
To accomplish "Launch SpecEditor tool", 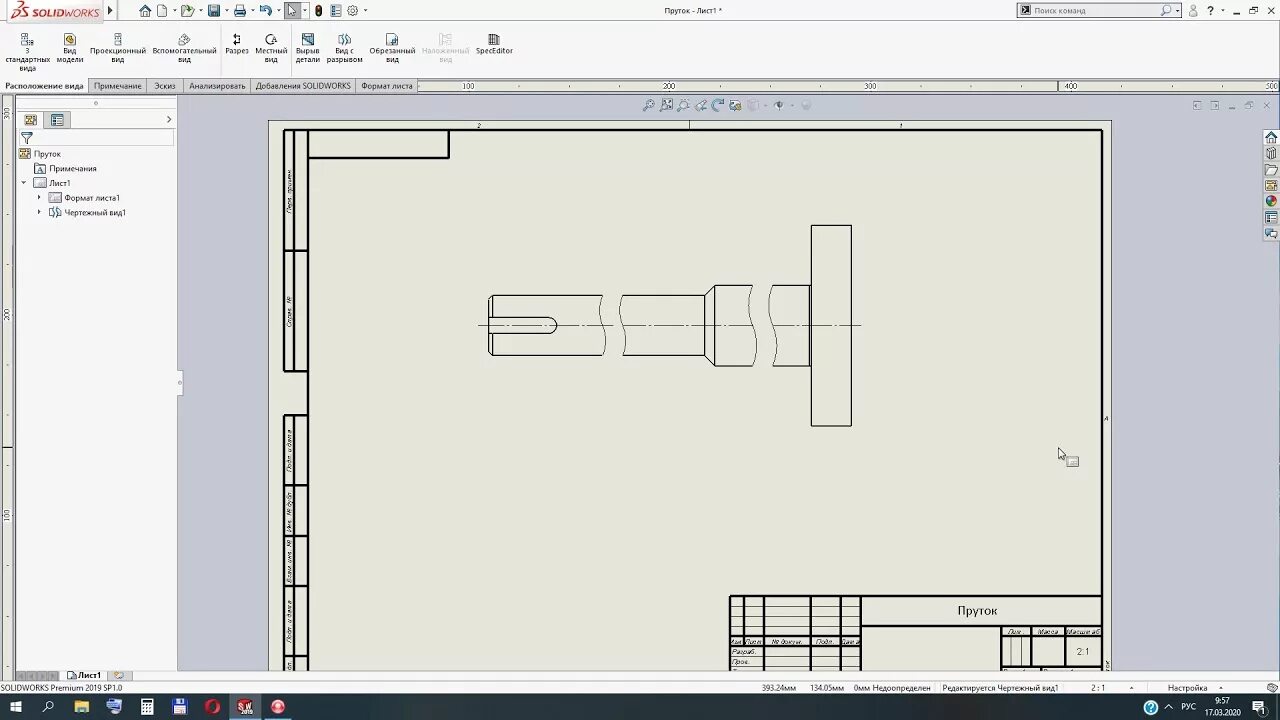I will [494, 44].
